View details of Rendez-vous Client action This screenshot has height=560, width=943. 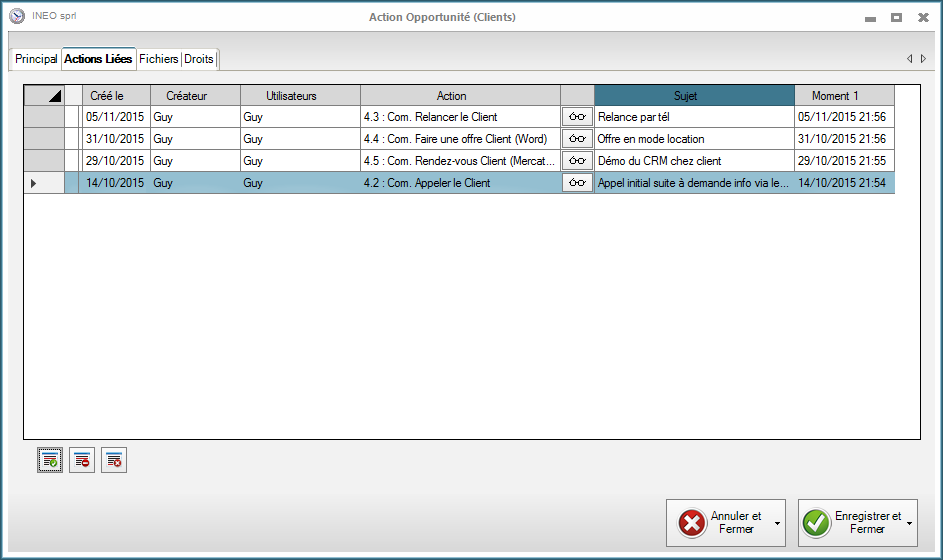point(577,161)
